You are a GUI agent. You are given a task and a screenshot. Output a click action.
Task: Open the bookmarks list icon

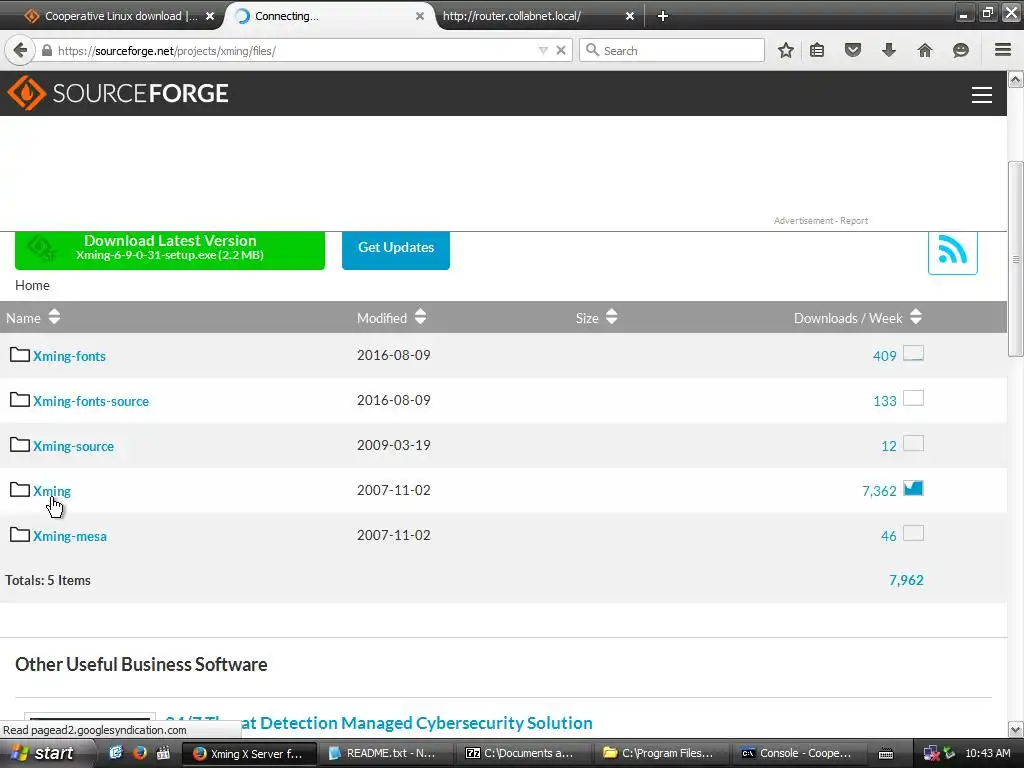(817, 50)
